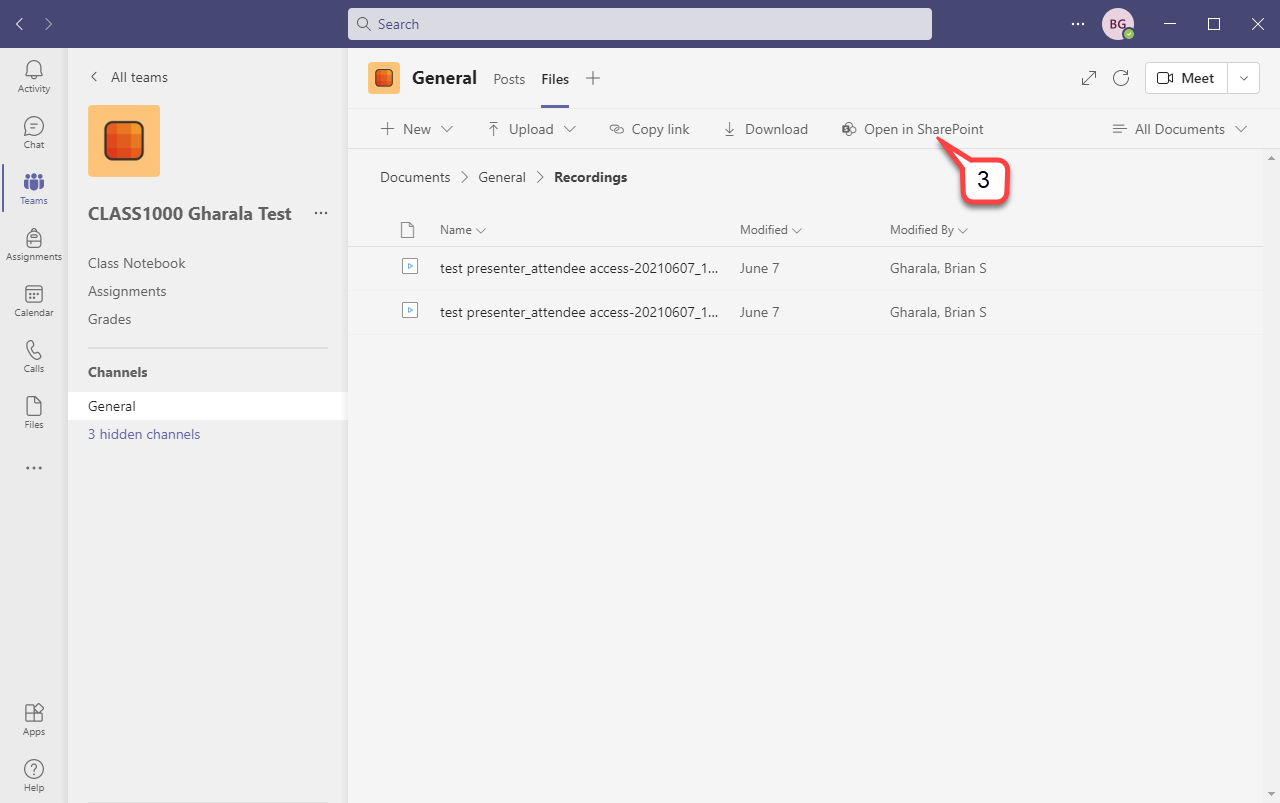Open Calls from the left rail

pyautogui.click(x=34, y=356)
